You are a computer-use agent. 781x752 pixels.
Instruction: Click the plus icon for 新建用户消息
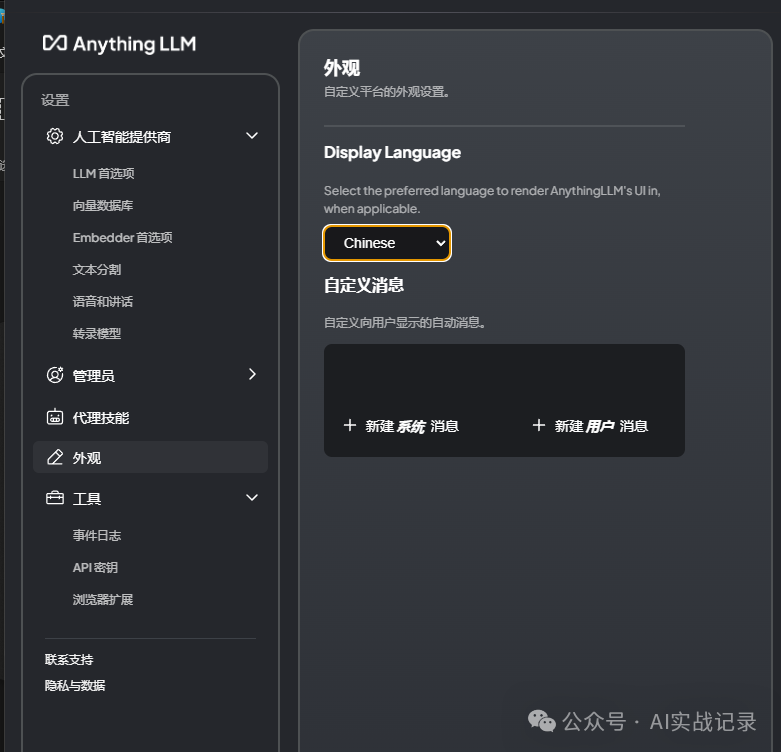[538, 425]
